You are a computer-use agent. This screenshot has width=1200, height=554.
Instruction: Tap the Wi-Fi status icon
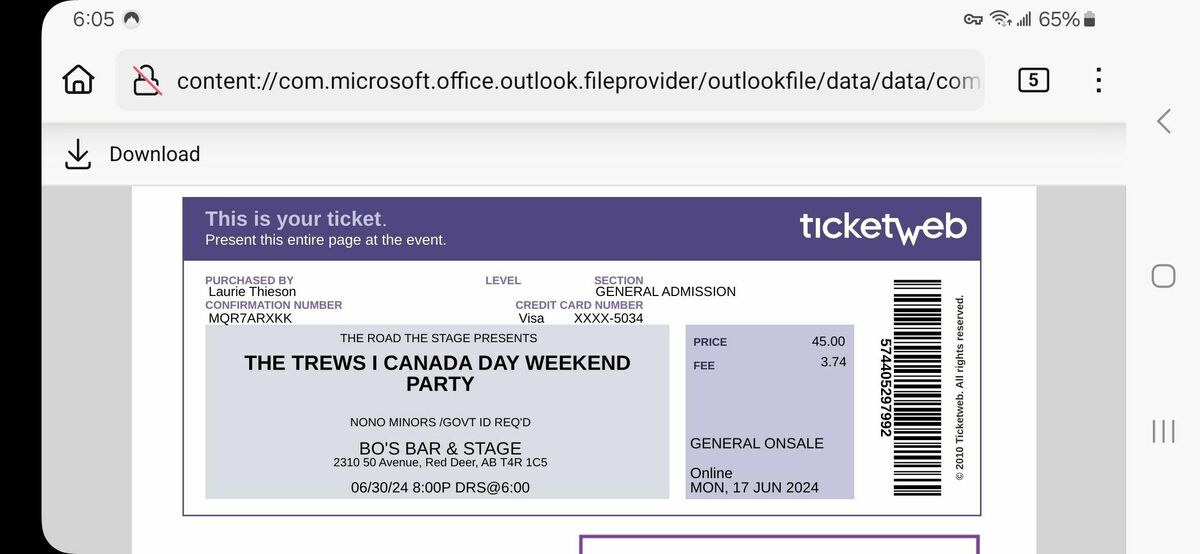[1000, 19]
